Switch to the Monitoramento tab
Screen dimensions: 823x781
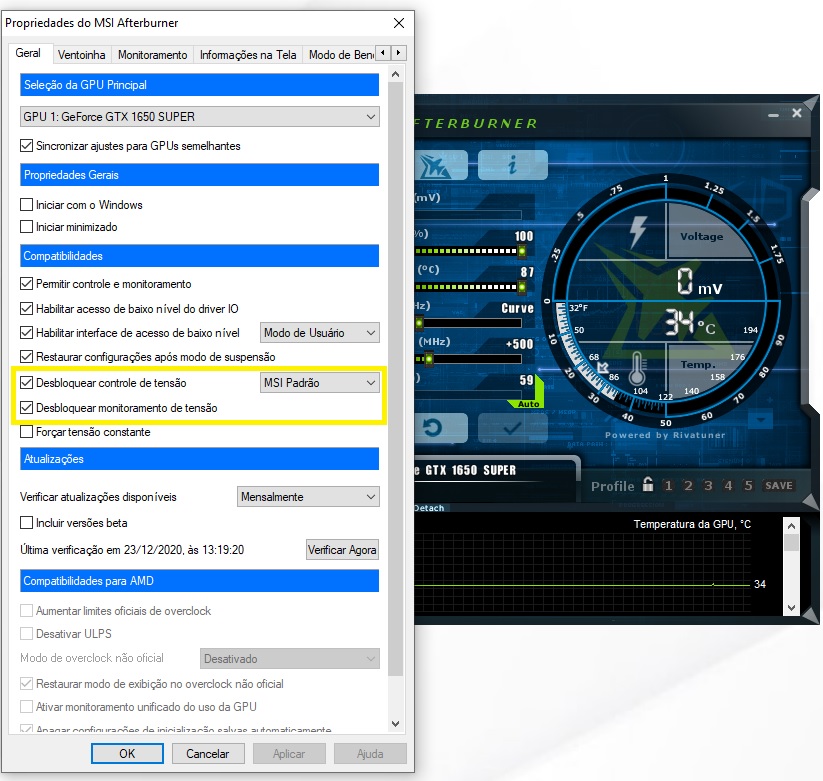pyautogui.click(x=153, y=55)
